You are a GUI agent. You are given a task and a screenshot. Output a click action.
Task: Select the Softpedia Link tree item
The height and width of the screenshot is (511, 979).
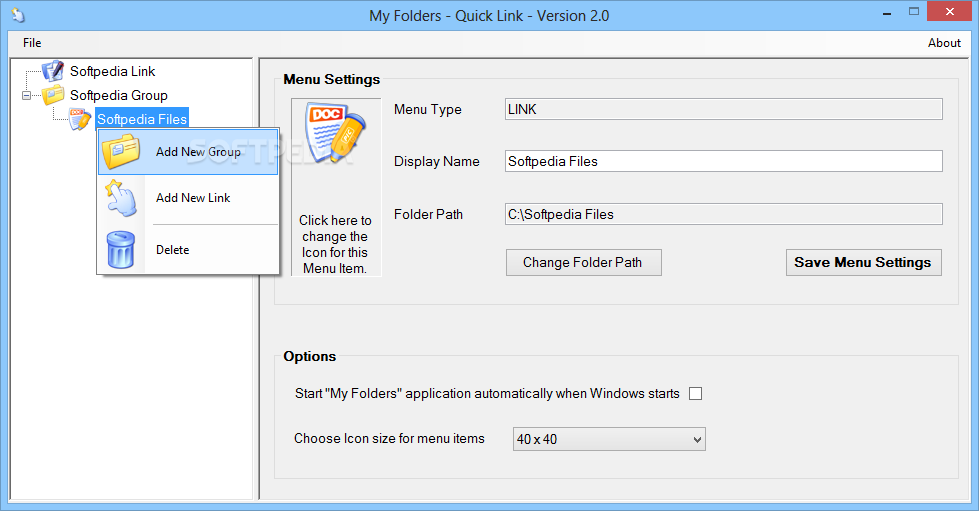(112, 71)
